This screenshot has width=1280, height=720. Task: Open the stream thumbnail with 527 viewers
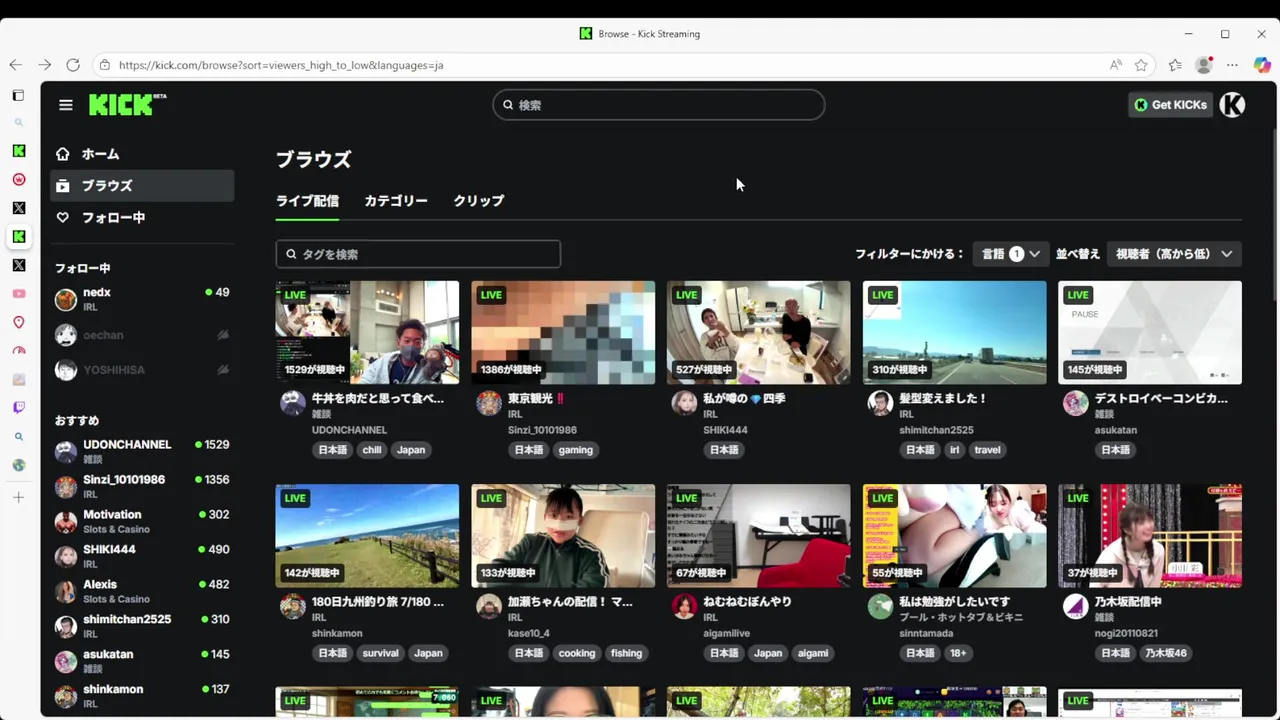click(x=759, y=332)
